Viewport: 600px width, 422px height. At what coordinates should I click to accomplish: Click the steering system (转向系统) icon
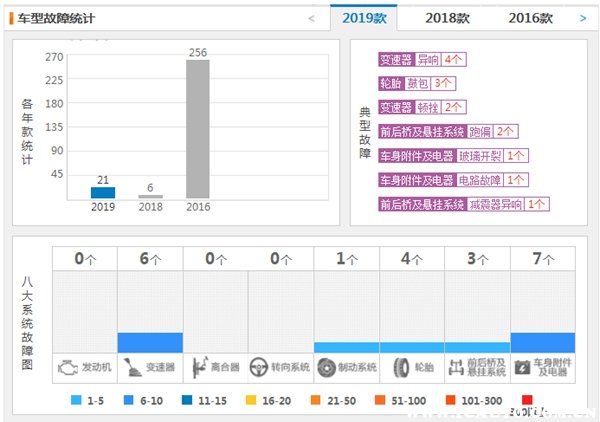[260, 368]
